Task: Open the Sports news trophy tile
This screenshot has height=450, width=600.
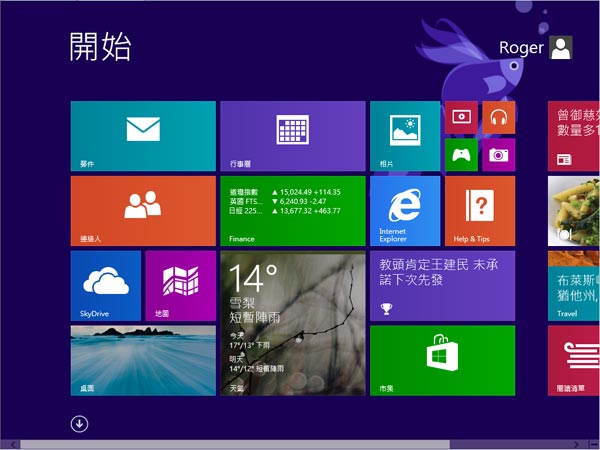Action: point(442,286)
